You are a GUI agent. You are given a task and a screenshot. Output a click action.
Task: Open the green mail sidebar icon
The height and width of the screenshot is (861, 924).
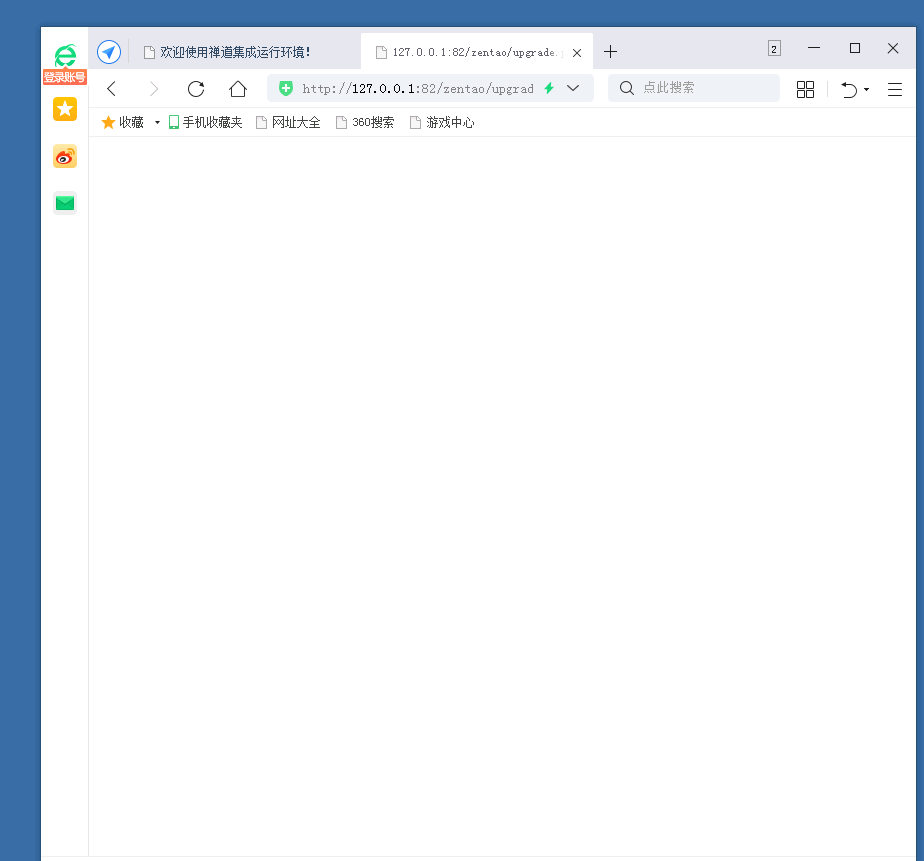coord(65,203)
